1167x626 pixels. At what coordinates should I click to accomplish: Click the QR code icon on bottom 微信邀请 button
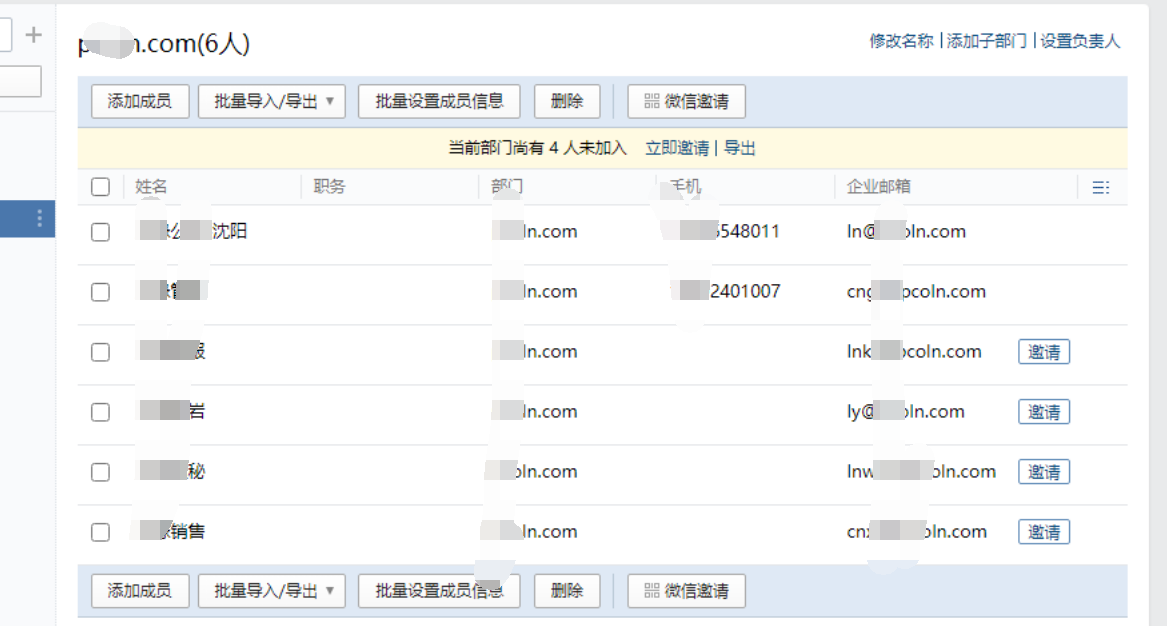tap(650, 591)
